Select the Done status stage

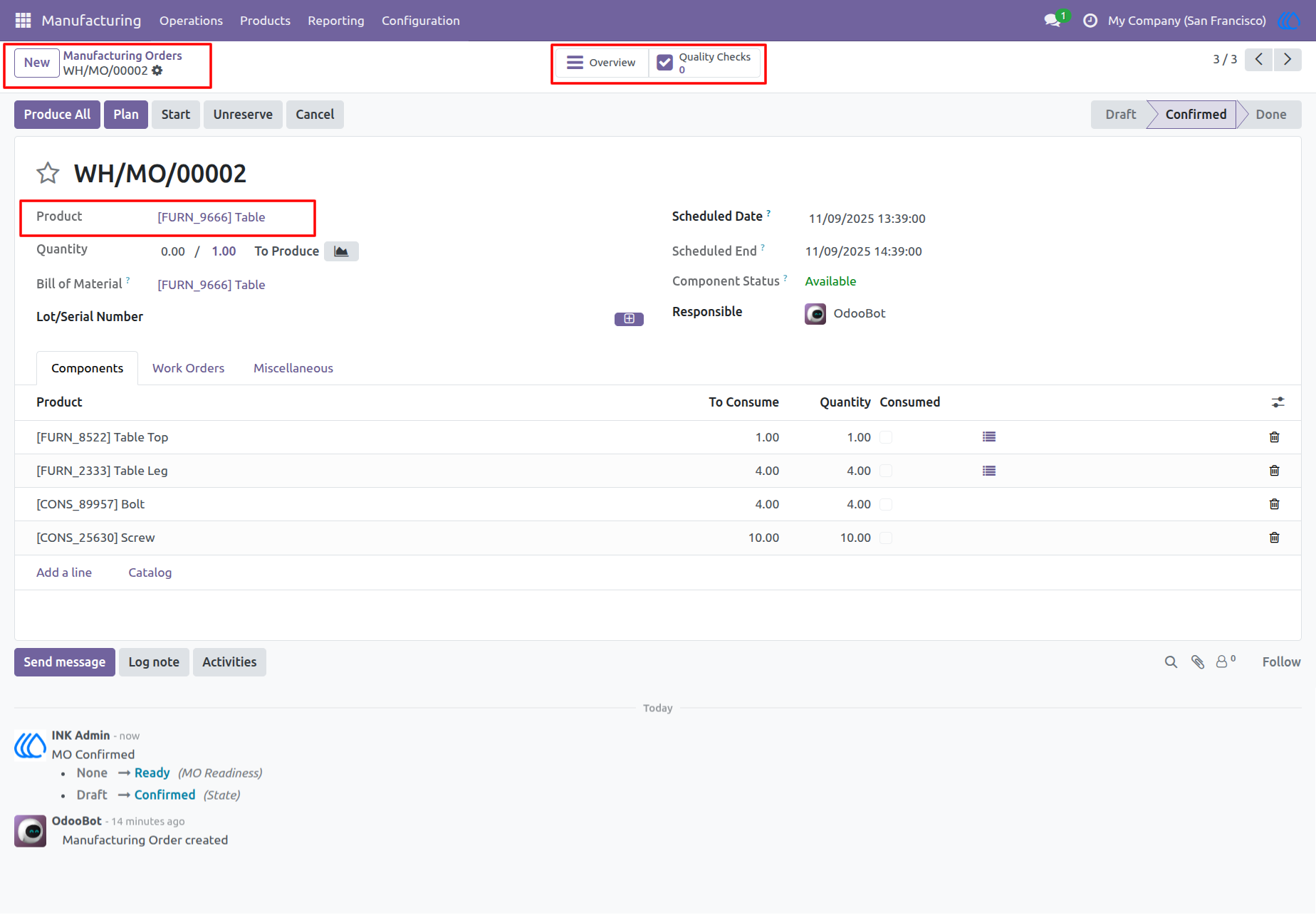(1270, 115)
